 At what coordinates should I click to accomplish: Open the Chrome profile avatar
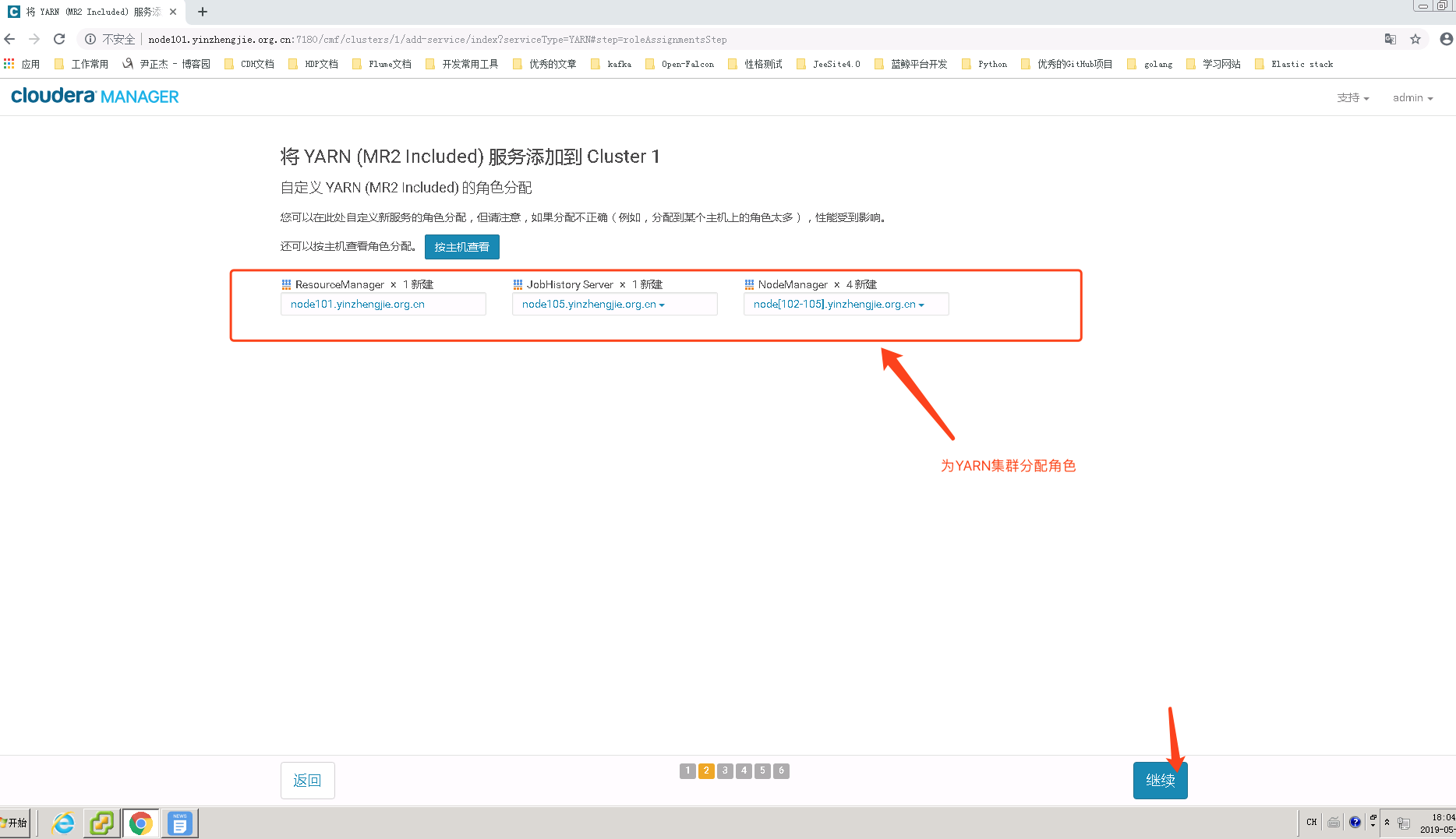(x=1447, y=39)
